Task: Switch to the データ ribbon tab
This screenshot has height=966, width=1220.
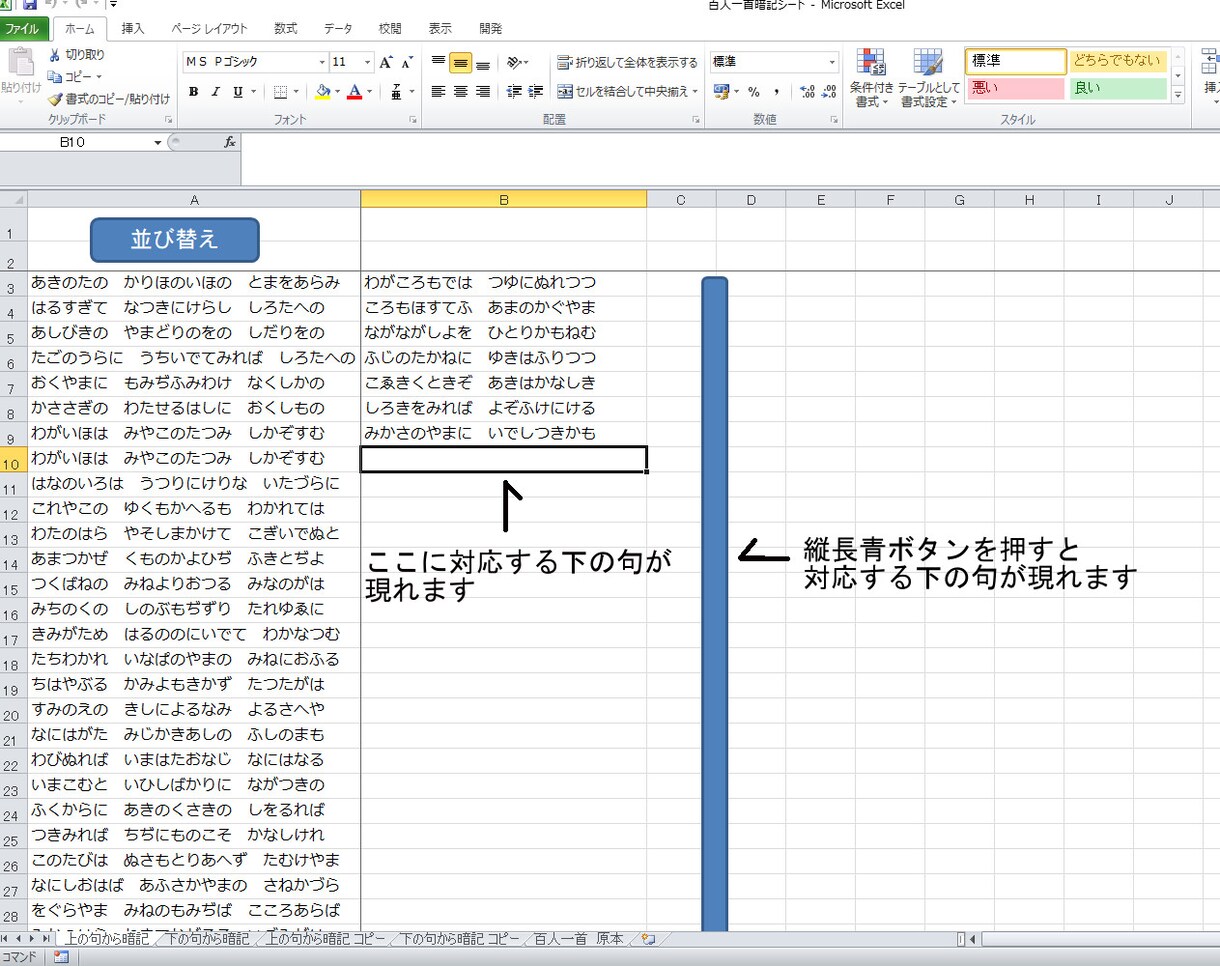Action: point(338,29)
